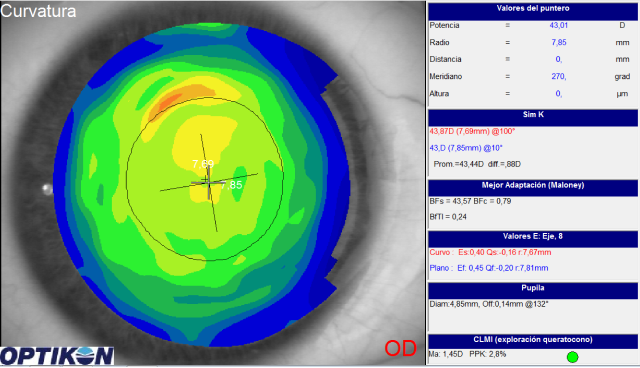Click the Optikon logo
Image resolution: width=640 pixels, height=368 pixels.
click(57, 356)
